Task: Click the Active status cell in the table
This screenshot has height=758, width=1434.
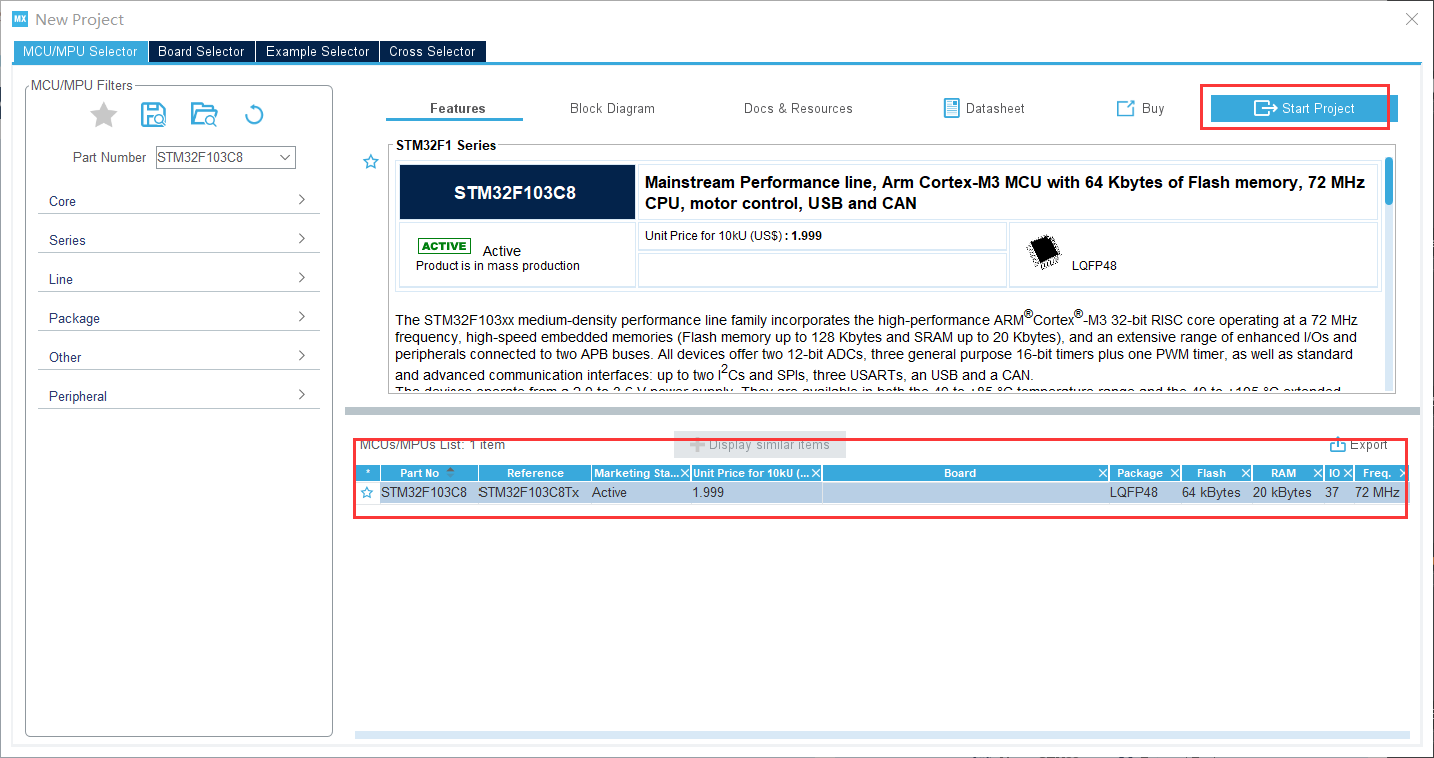Action: pos(610,493)
